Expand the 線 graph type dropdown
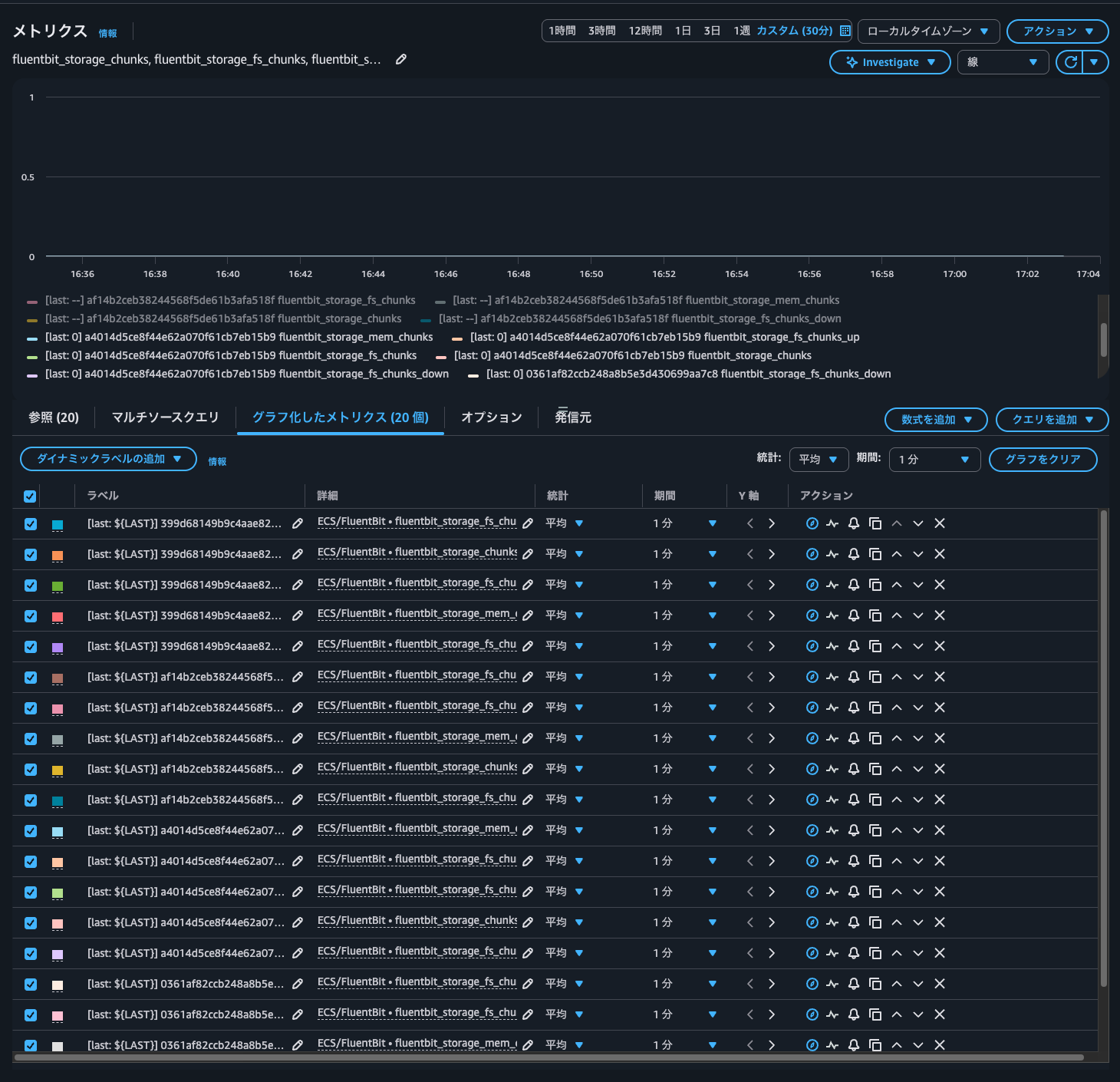Image resolution: width=1120 pixels, height=1082 pixels. click(x=1003, y=62)
